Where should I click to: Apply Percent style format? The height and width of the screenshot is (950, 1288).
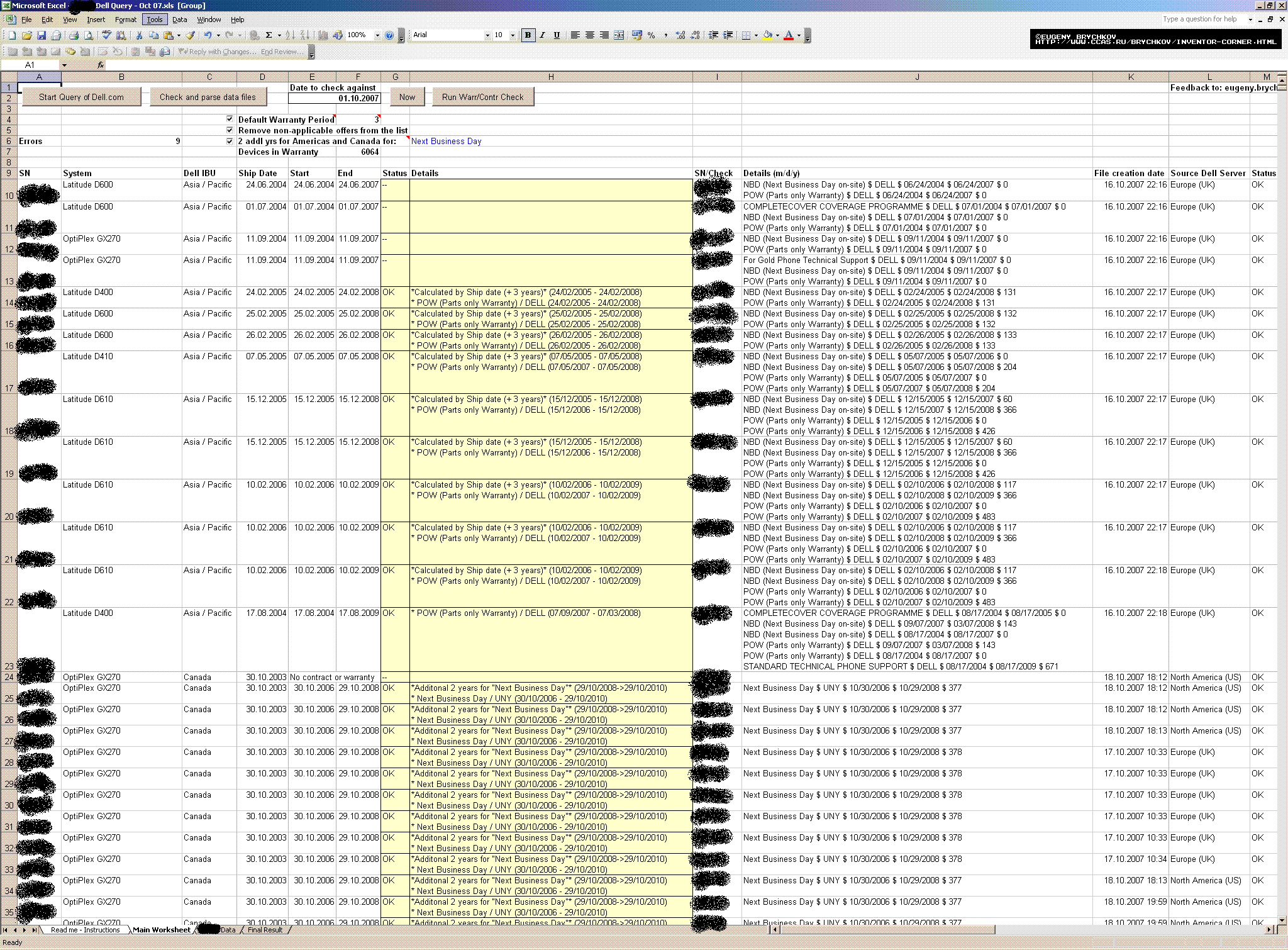[x=652, y=35]
